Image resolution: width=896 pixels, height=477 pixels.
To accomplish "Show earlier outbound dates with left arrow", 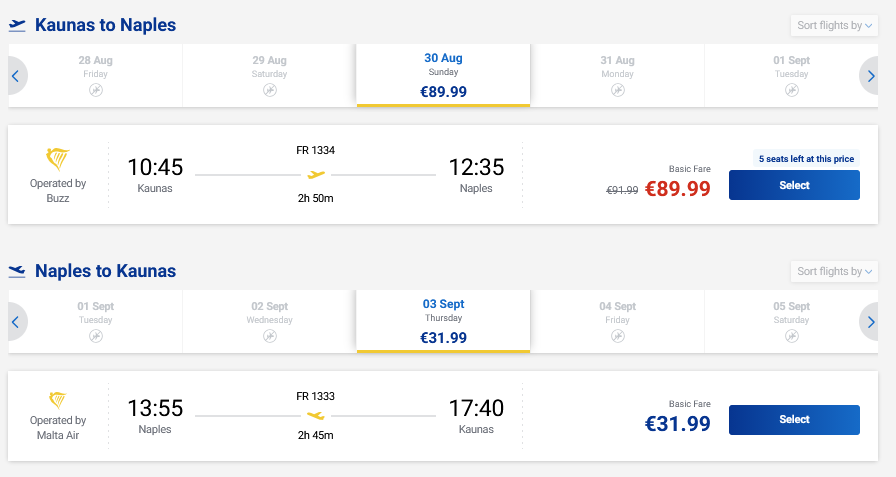I will point(15,76).
